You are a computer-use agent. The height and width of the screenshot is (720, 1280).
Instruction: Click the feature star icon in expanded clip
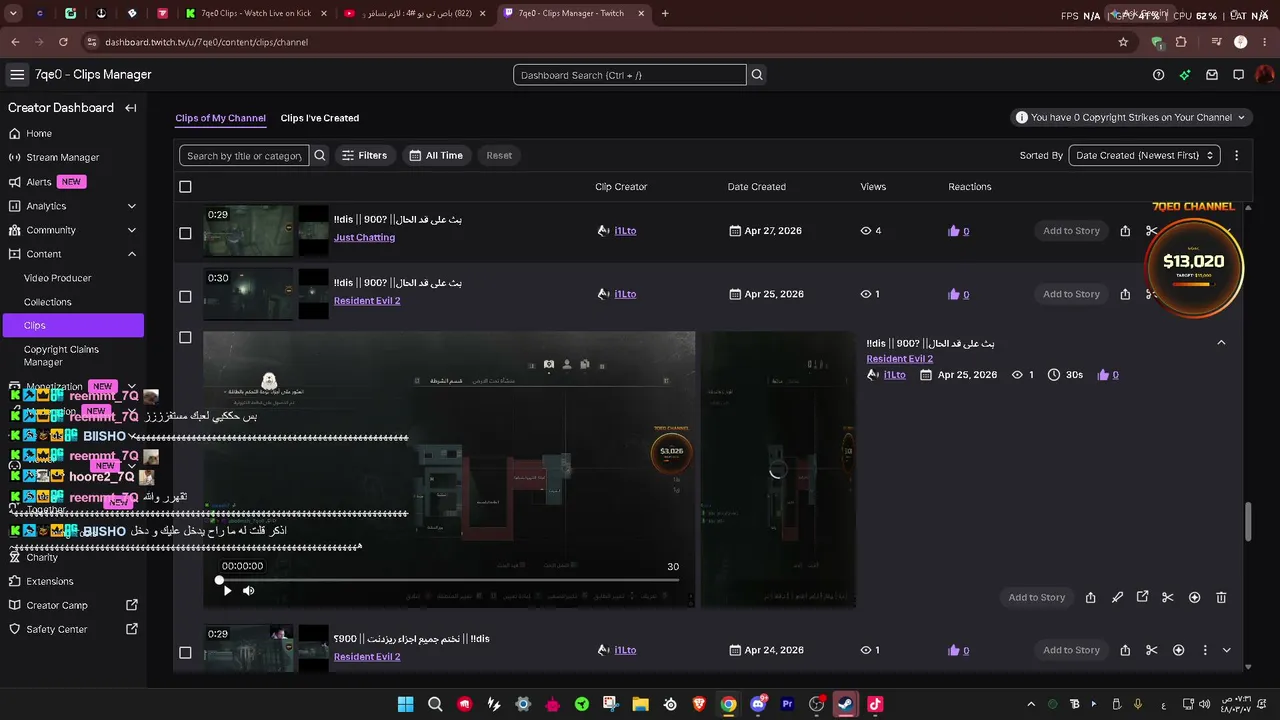1194,598
